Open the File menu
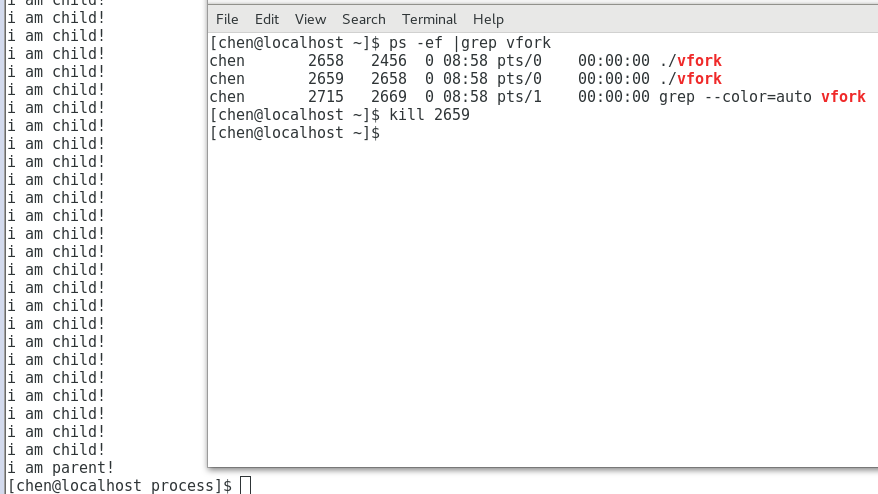Image resolution: width=878 pixels, height=494 pixels. tap(227, 20)
